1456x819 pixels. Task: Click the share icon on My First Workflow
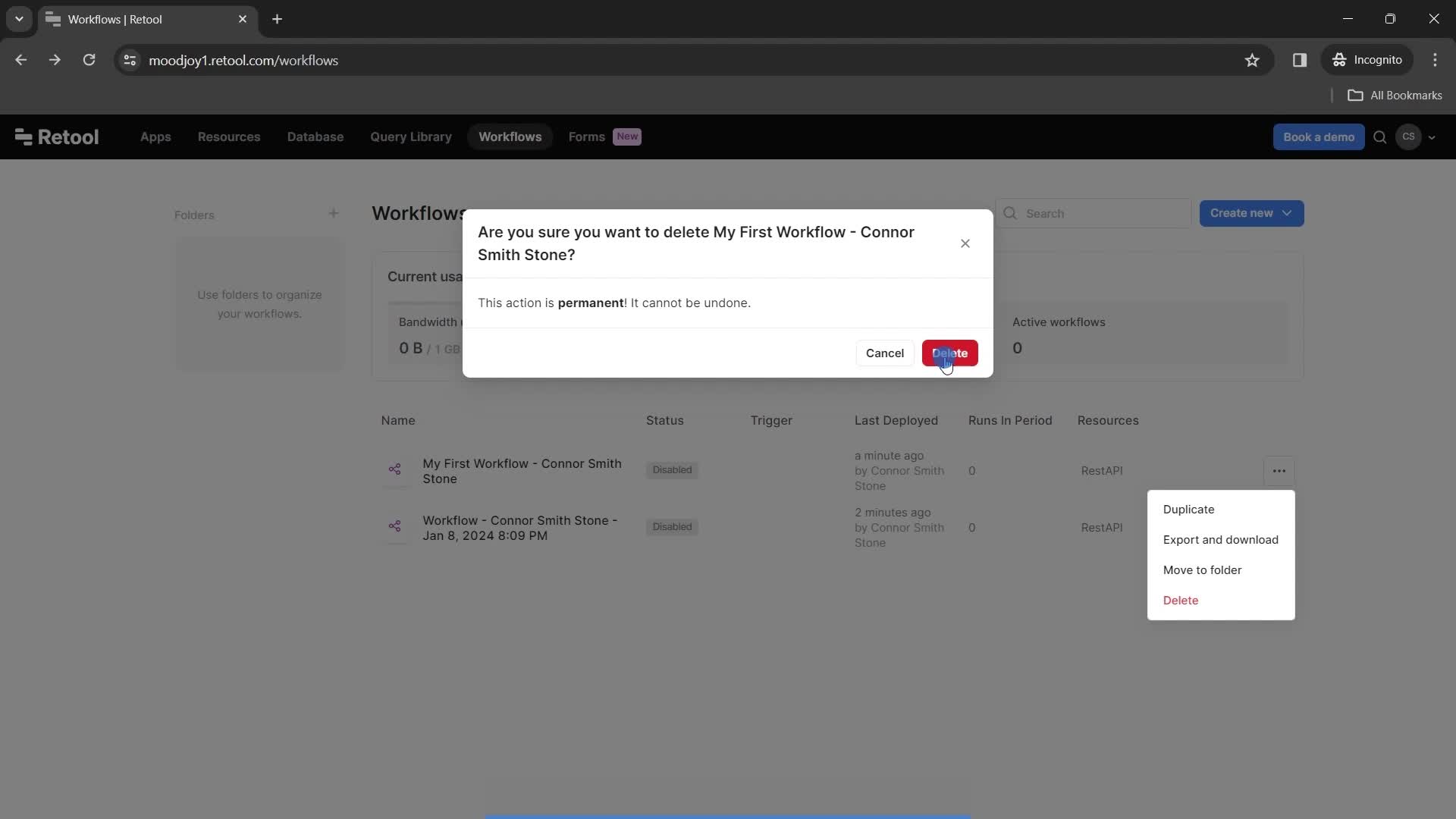point(395,470)
